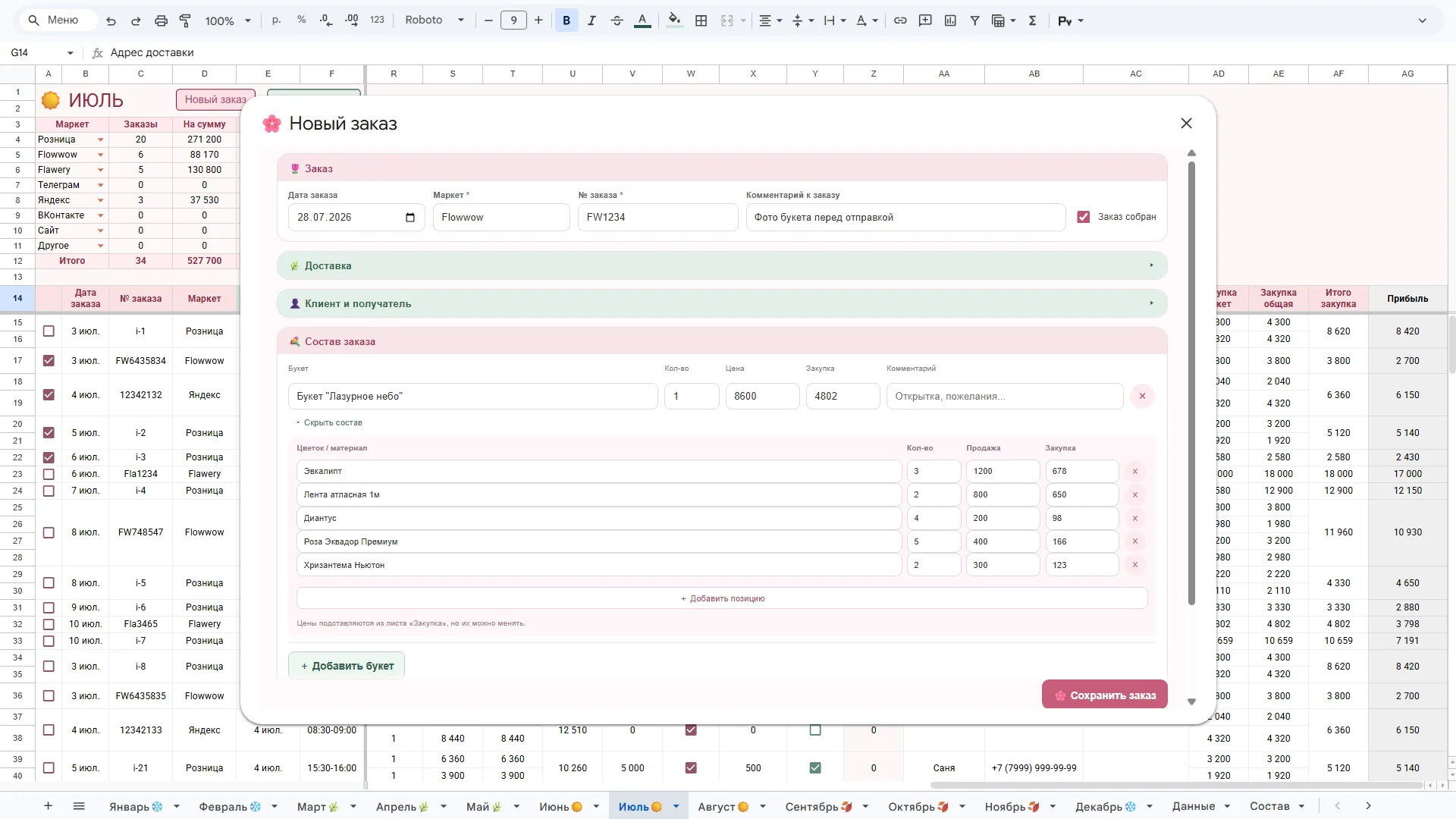The image size is (1456, 819).
Task: Expand the Доставка section
Action: tap(722, 265)
